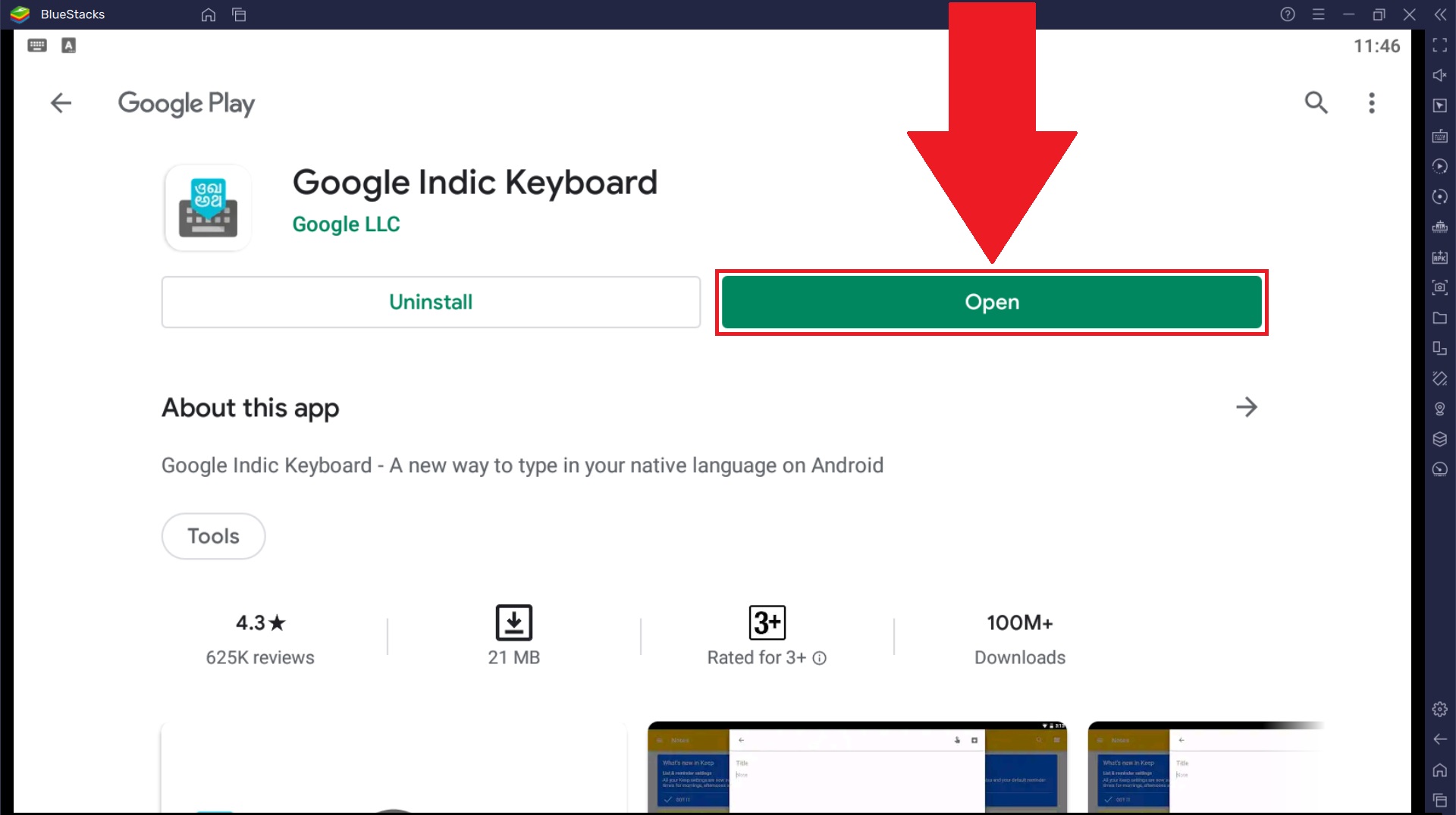Take a screenshot with the sidebar camera icon
Screen dimensions: 1456x815
(x=1439, y=287)
